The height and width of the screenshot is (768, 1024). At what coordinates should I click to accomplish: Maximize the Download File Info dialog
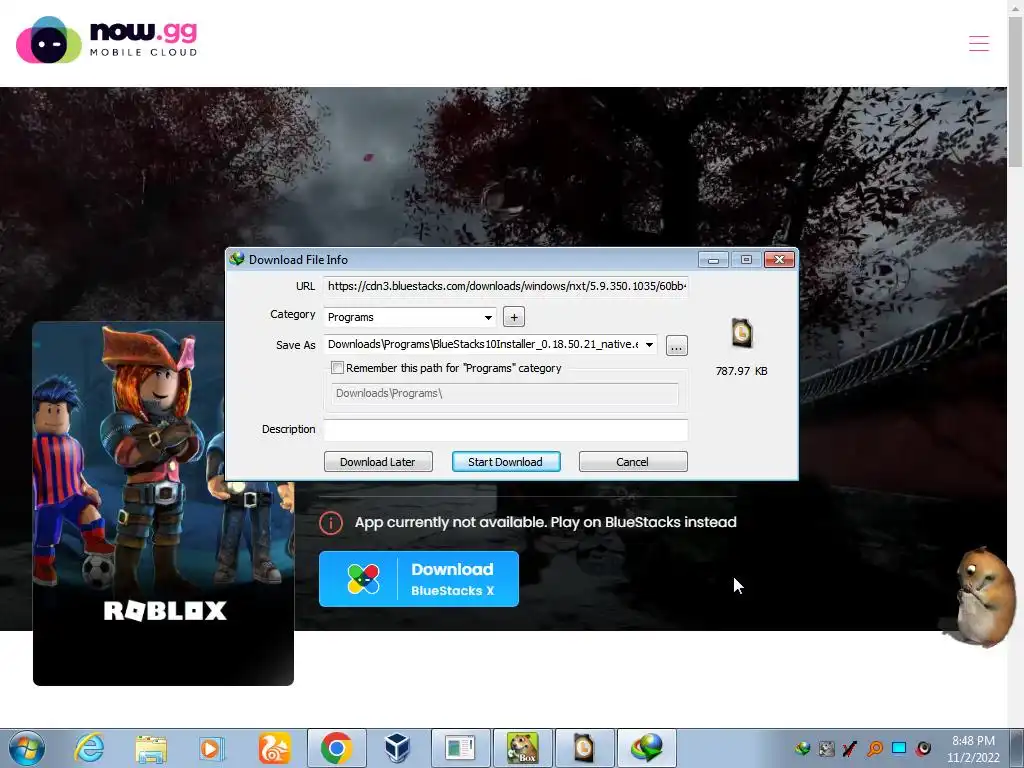746,260
